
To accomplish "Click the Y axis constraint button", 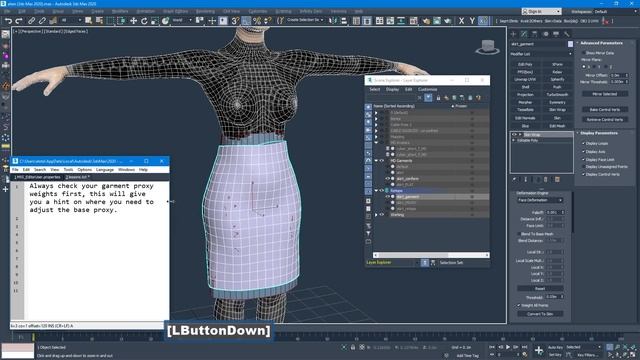I will tap(472, 21).
